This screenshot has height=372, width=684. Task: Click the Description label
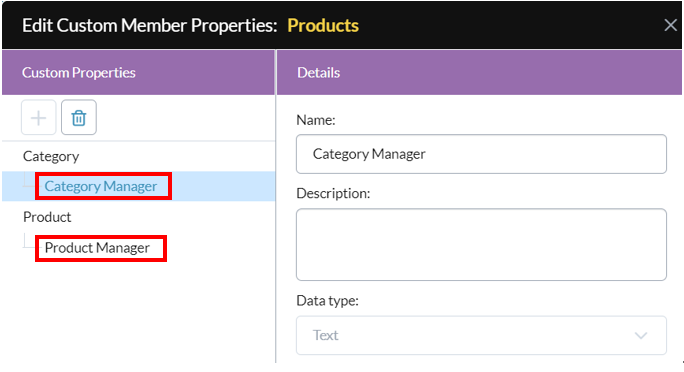333,193
